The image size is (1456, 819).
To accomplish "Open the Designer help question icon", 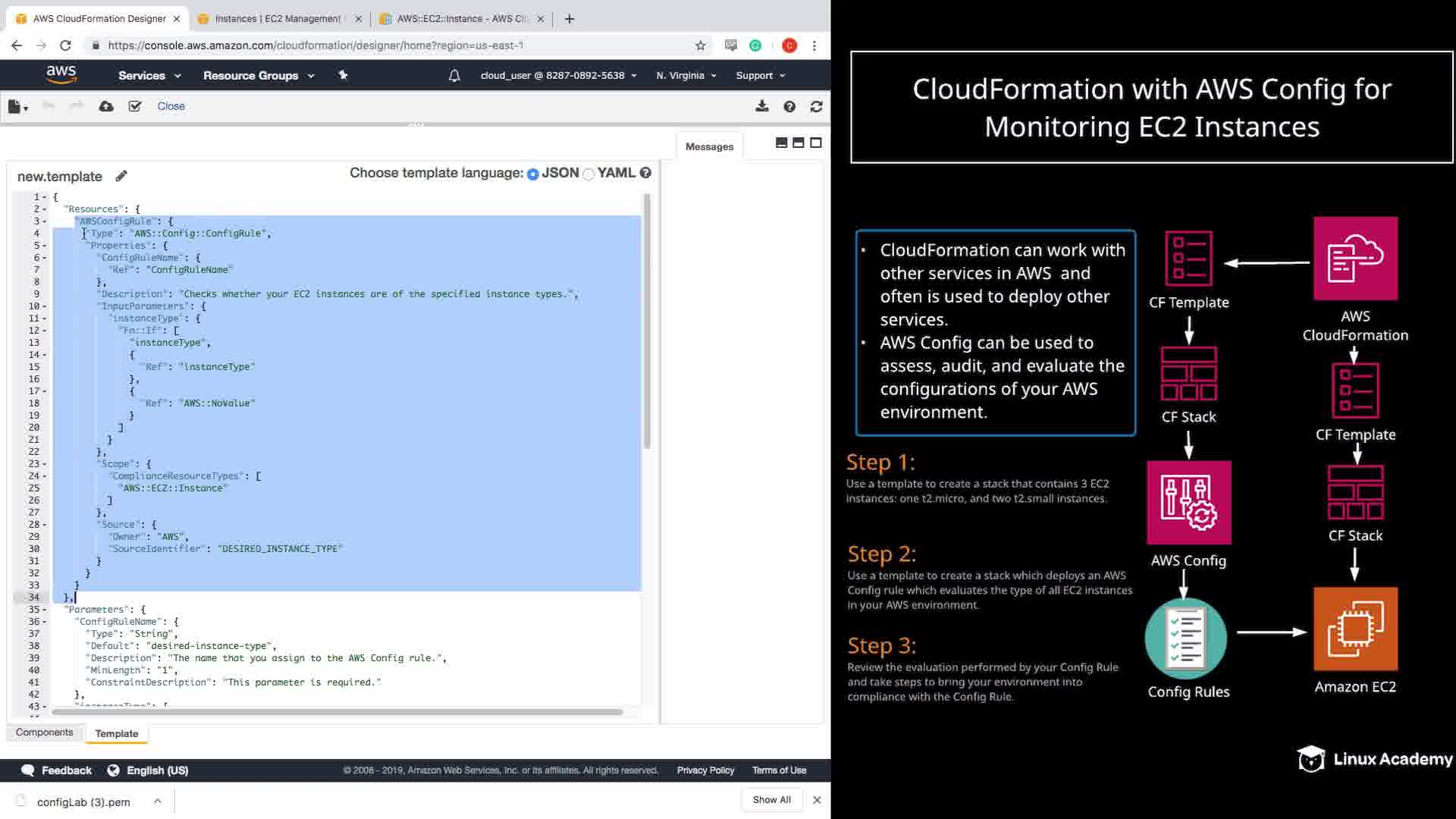I will tap(789, 107).
